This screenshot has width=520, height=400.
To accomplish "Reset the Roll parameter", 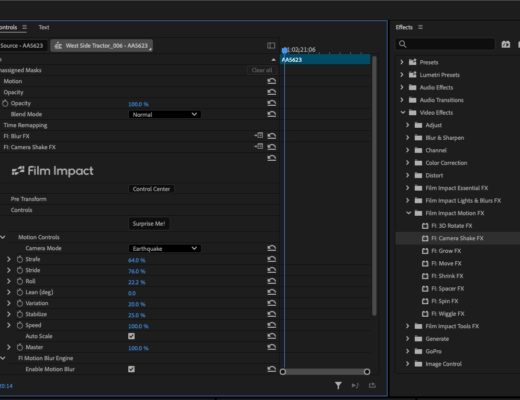I will tap(272, 281).
